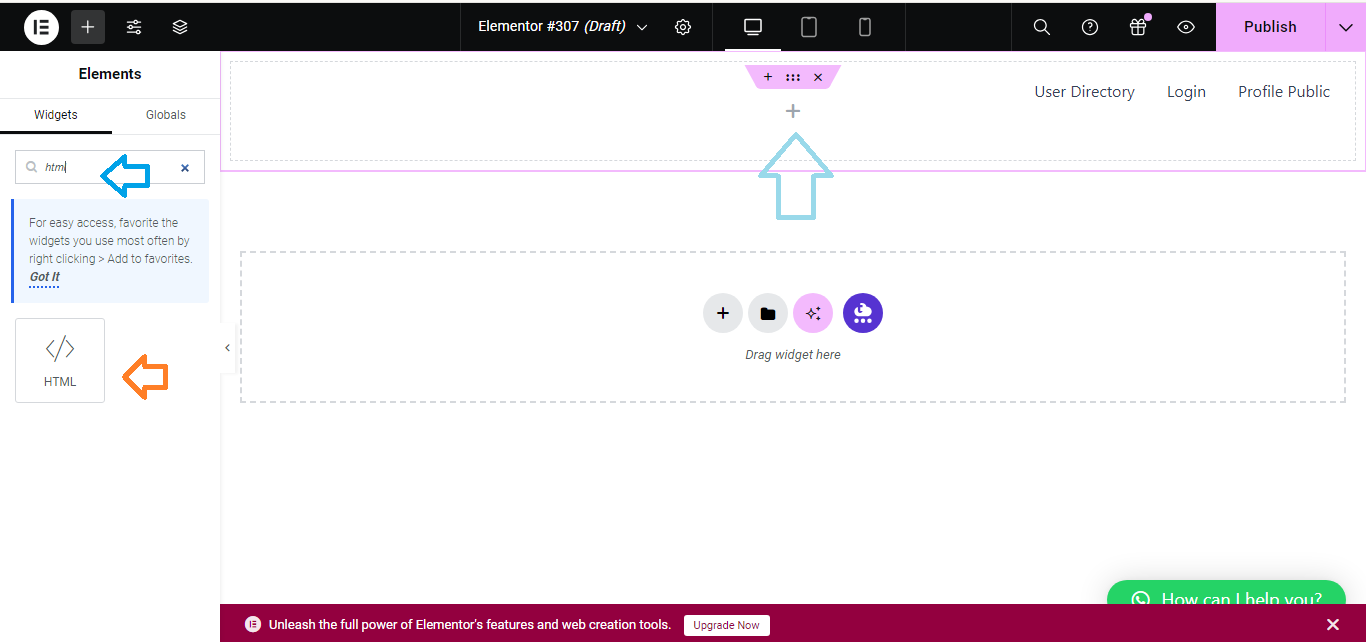This screenshot has width=1366, height=642.
Task: Switch to the Globals tab
Action: point(166,115)
